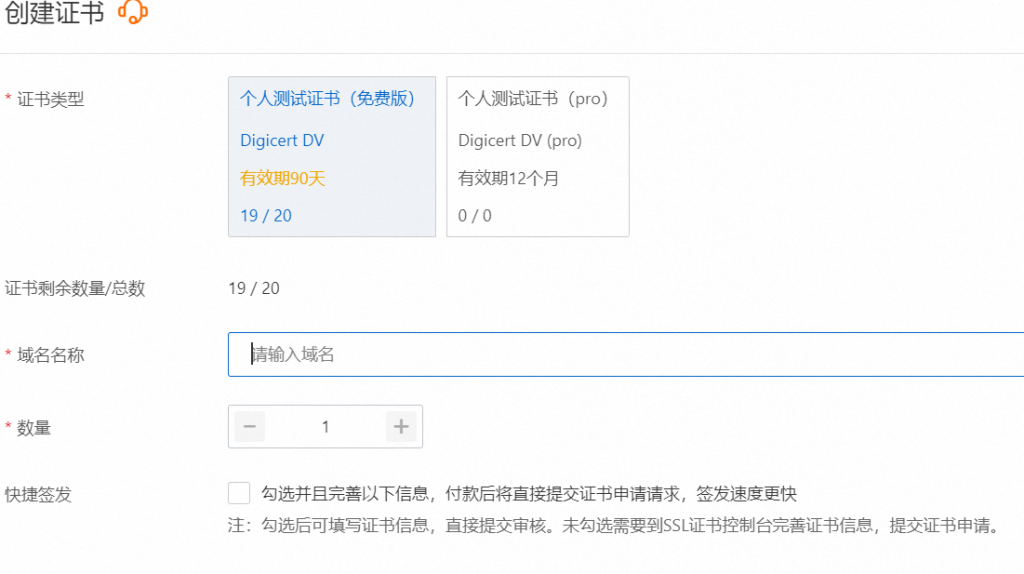Increase quantity with the plus button
Viewport: 1024px width, 574px height.
pyautogui.click(x=401, y=427)
